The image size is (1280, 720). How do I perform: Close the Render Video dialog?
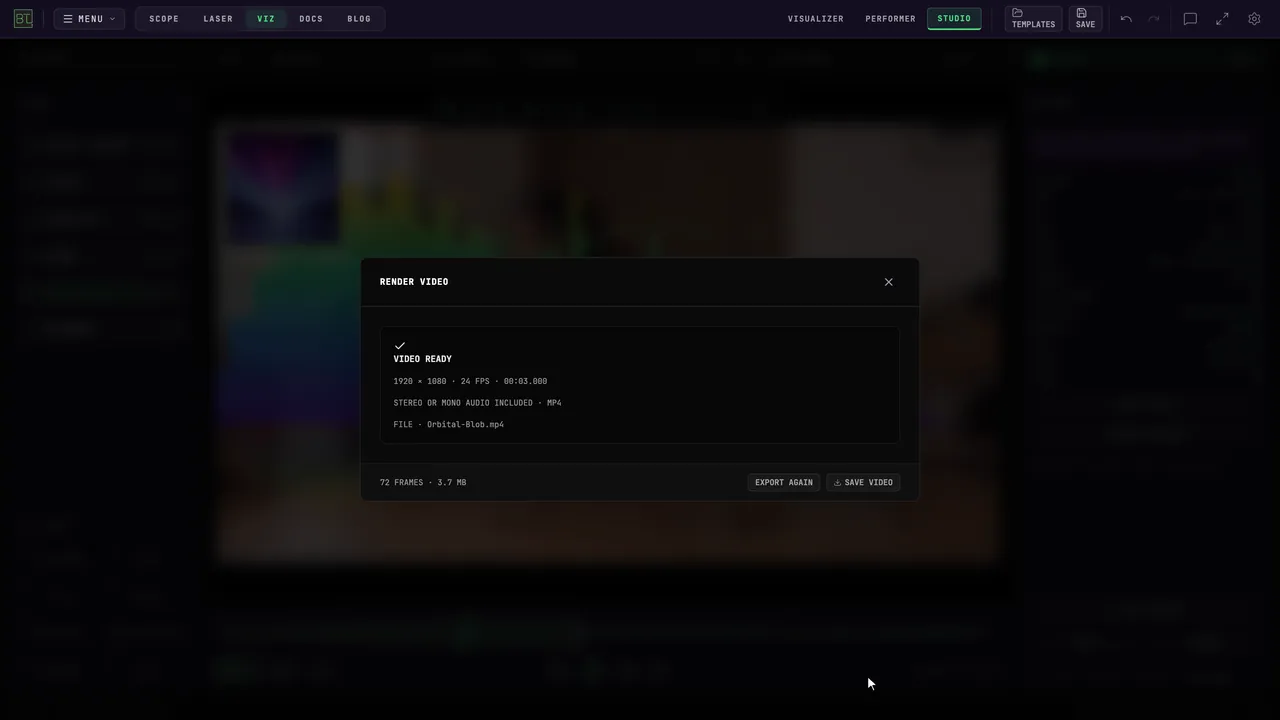click(x=888, y=282)
